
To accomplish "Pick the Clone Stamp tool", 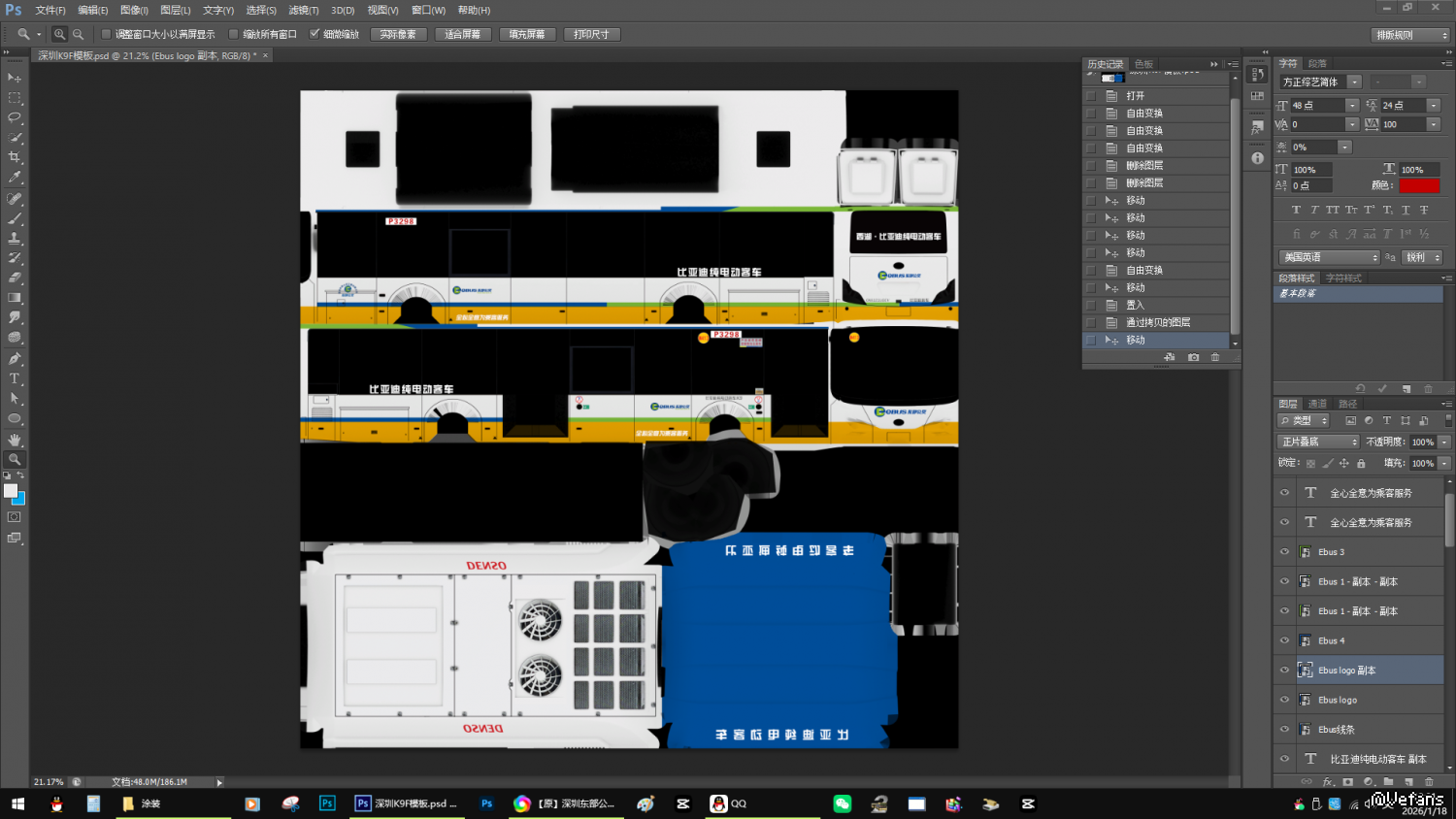I will point(15,238).
